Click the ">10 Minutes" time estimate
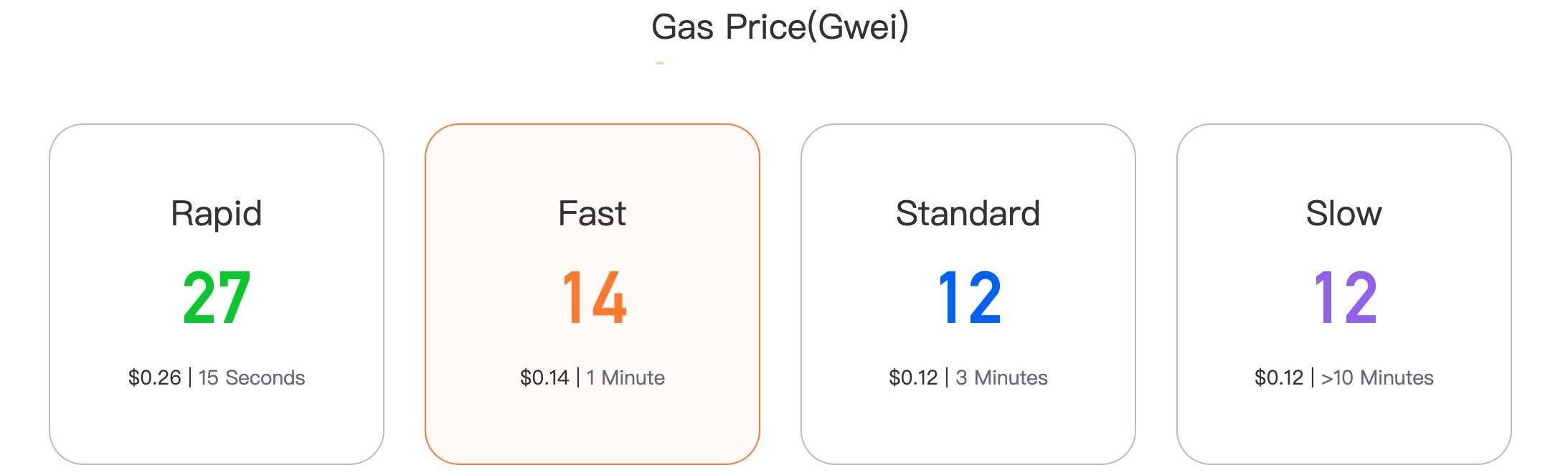The height and width of the screenshot is (475, 1568). click(1377, 377)
